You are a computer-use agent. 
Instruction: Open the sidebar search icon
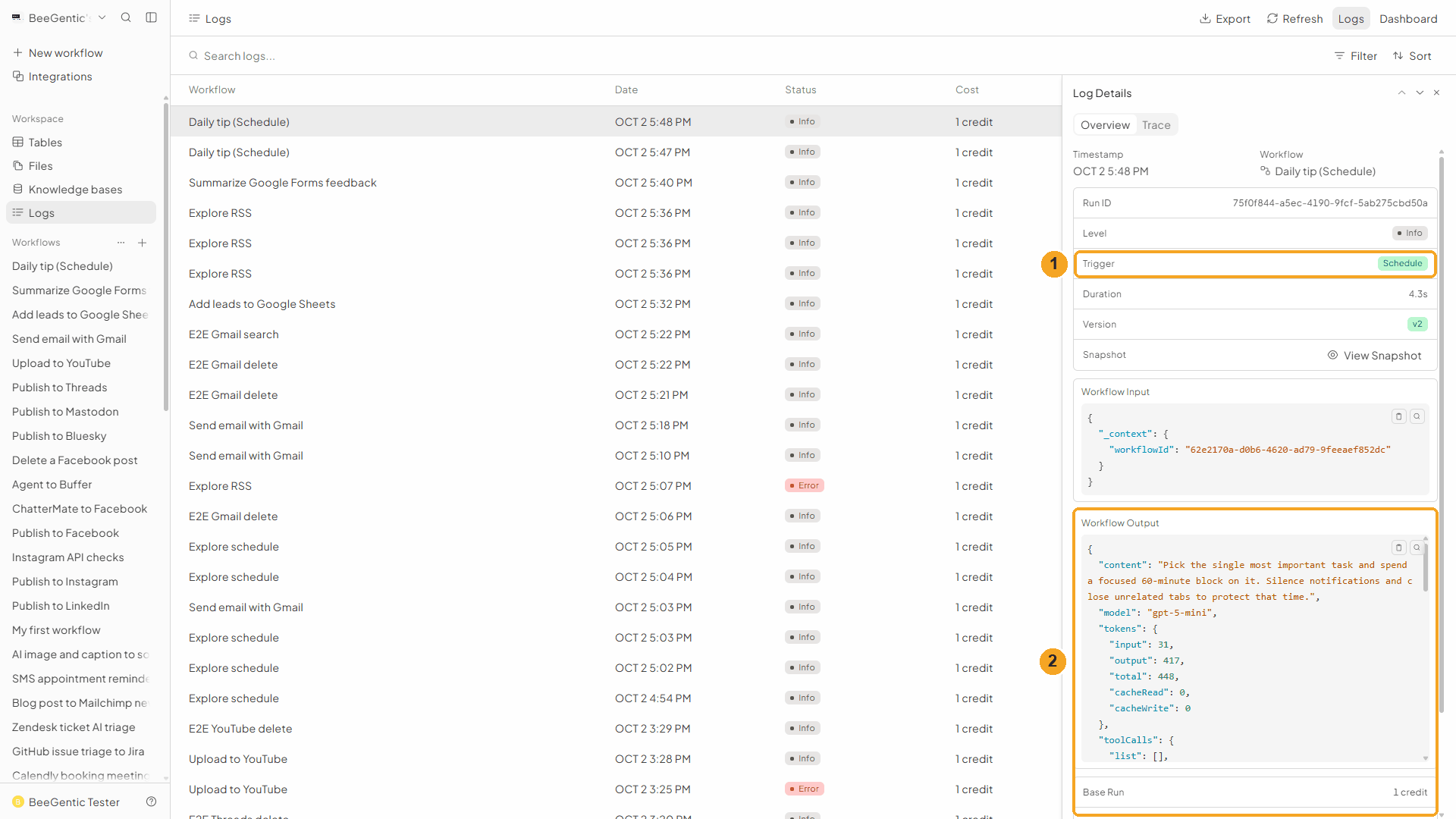click(x=126, y=17)
